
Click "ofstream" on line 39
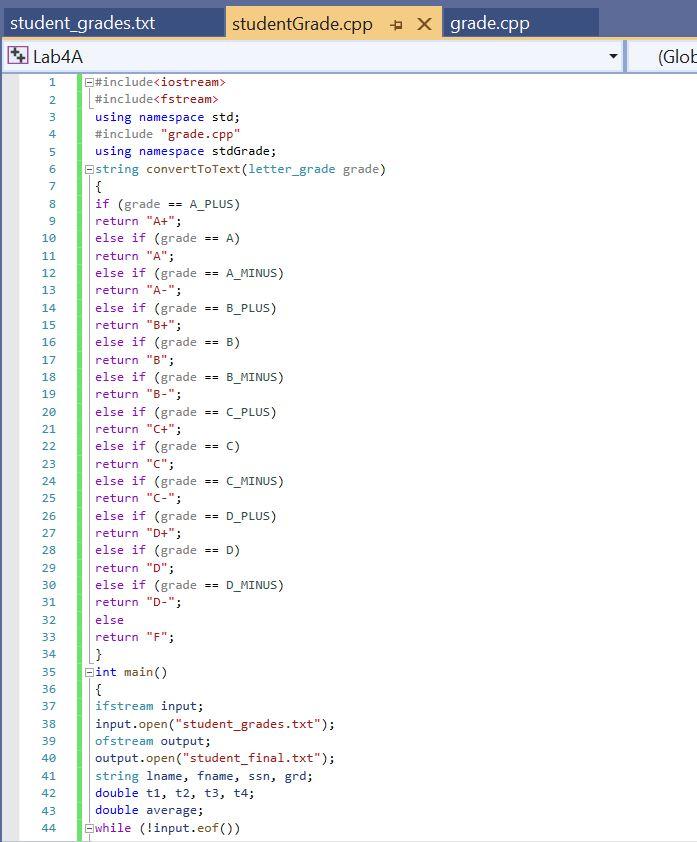coord(124,741)
